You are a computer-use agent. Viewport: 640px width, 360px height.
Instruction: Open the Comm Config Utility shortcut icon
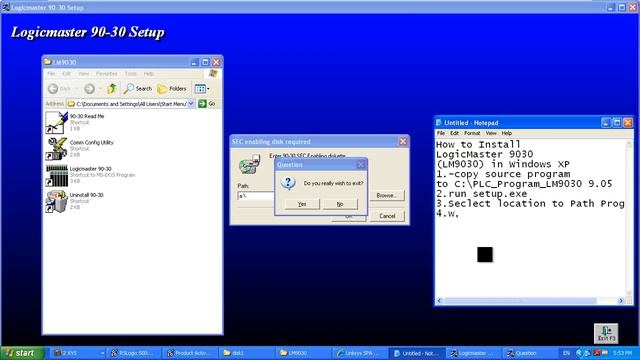pos(56,149)
